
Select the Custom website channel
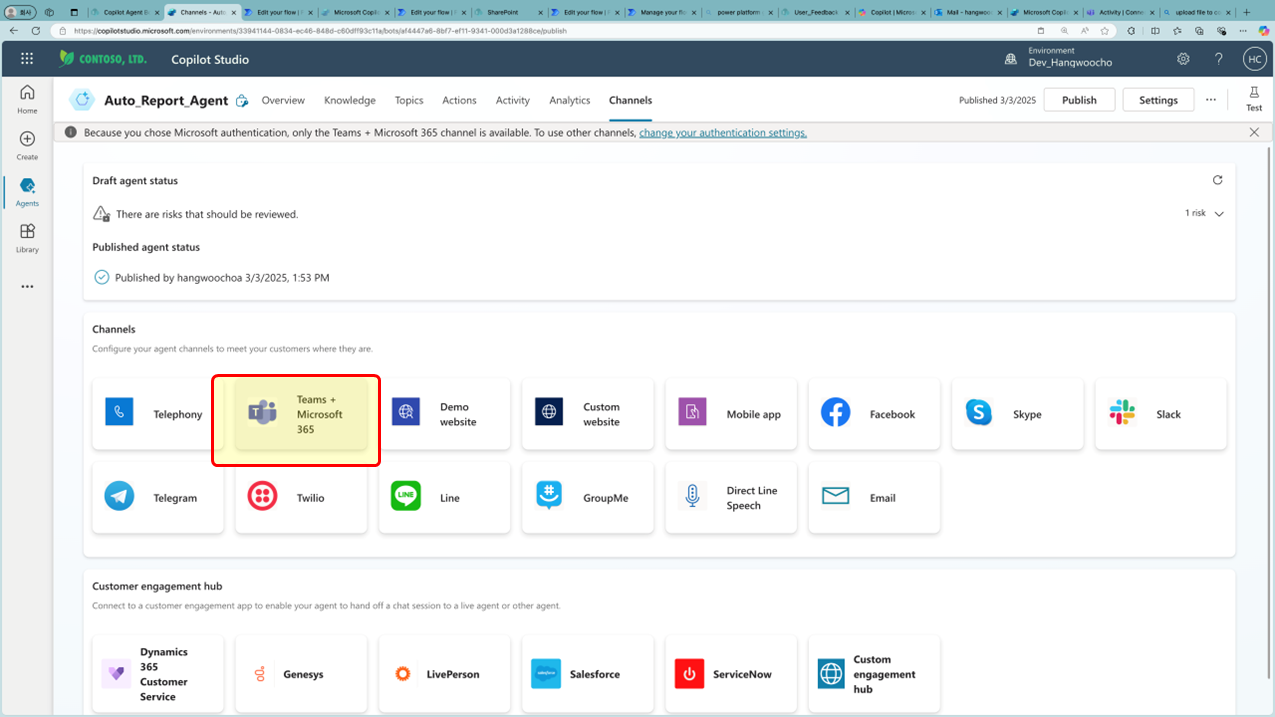coord(588,414)
